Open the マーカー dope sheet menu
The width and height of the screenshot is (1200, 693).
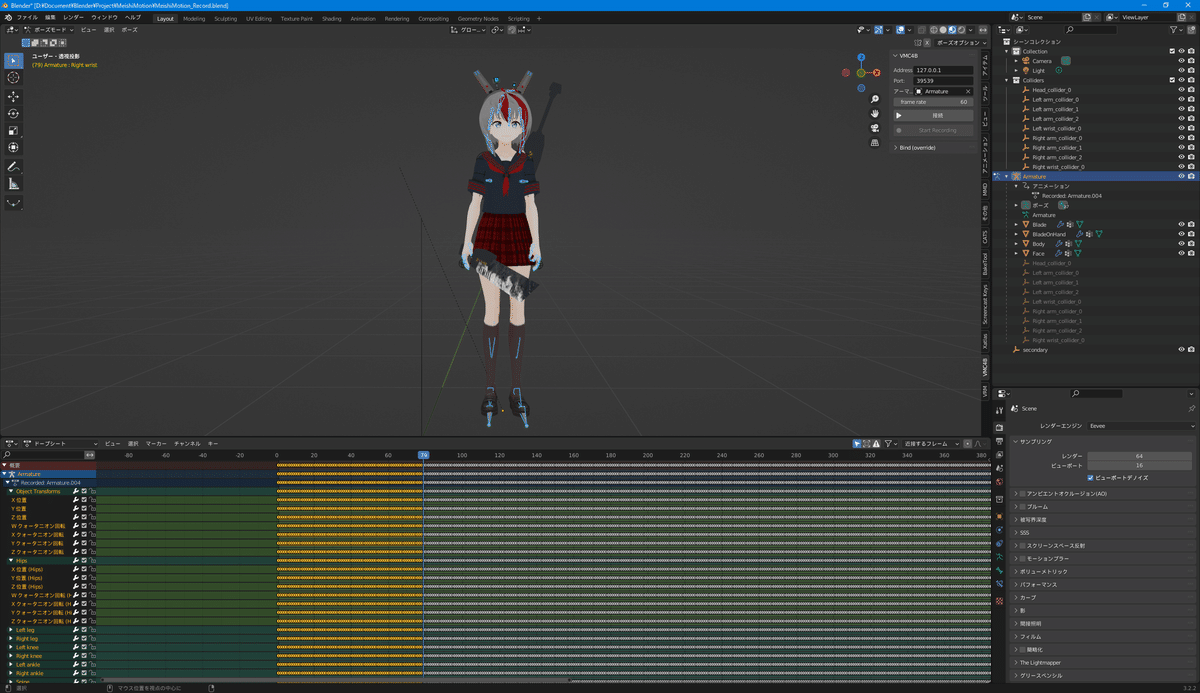(156, 443)
